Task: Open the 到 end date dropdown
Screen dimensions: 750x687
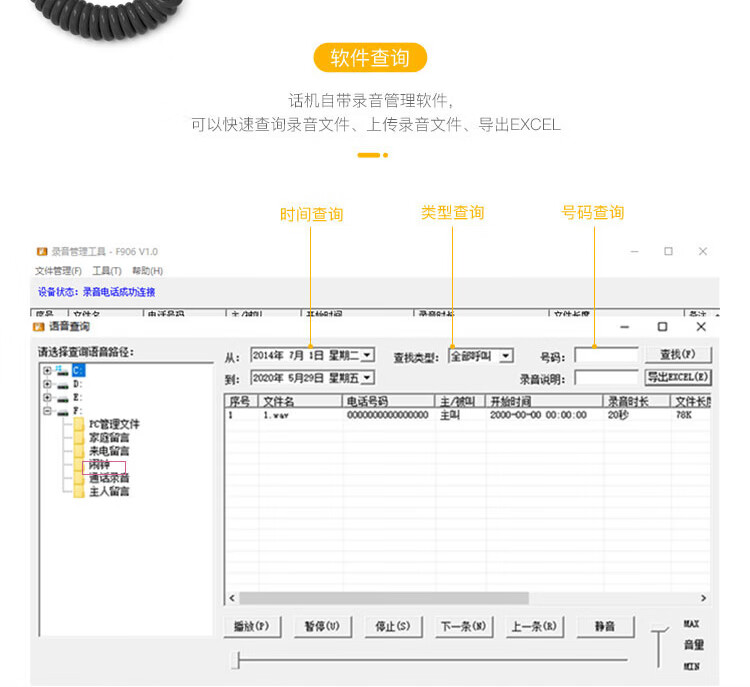Action: point(367,378)
